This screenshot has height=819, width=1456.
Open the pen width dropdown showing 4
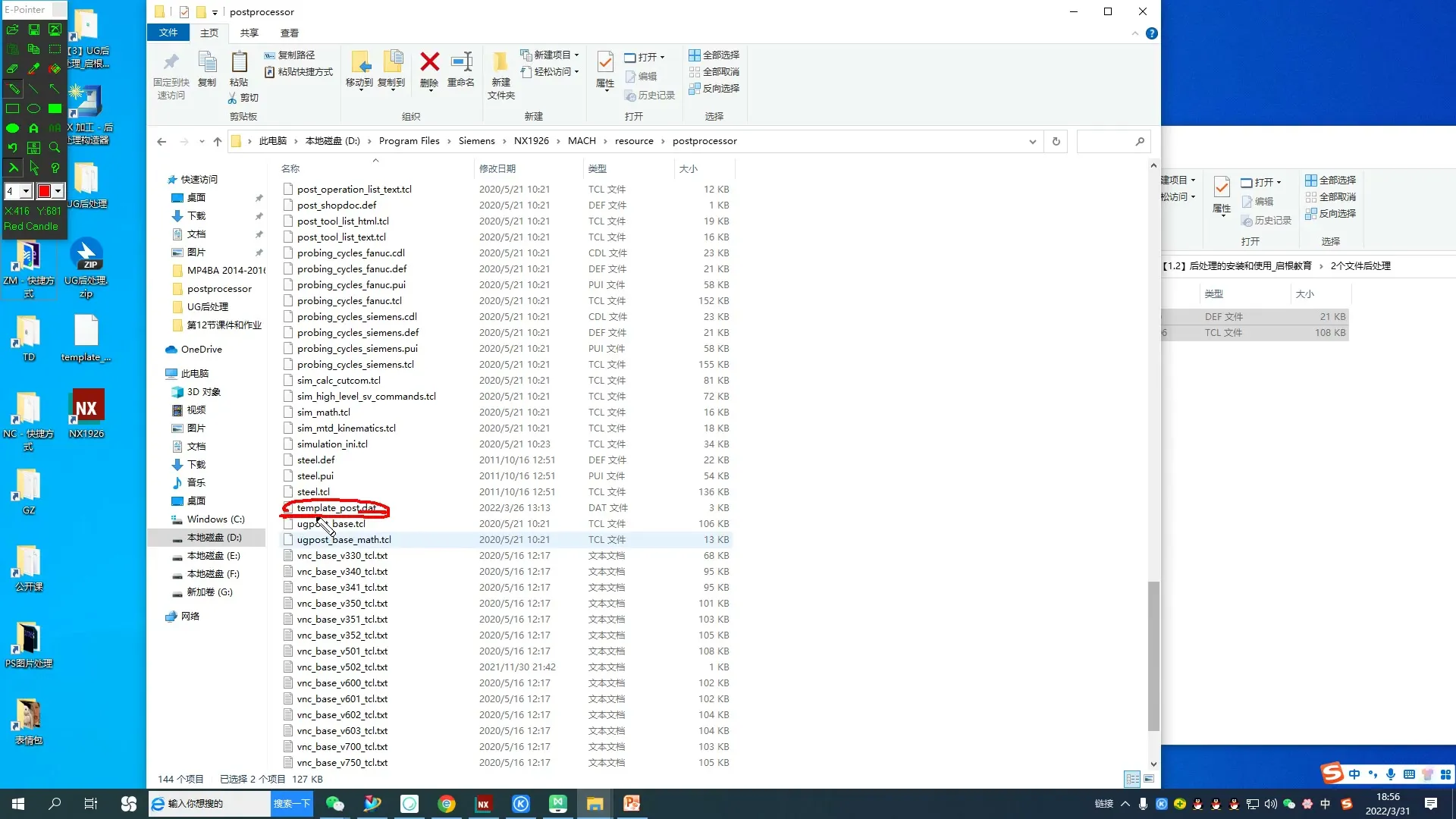(x=26, y=191)
